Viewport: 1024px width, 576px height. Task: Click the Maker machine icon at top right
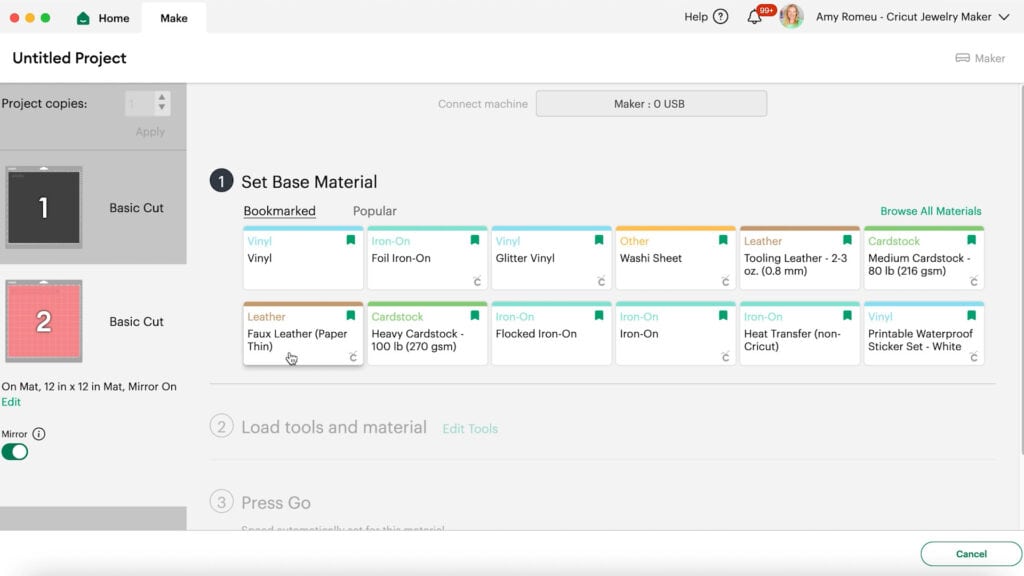pyautogui.click(x=963, y=58)
